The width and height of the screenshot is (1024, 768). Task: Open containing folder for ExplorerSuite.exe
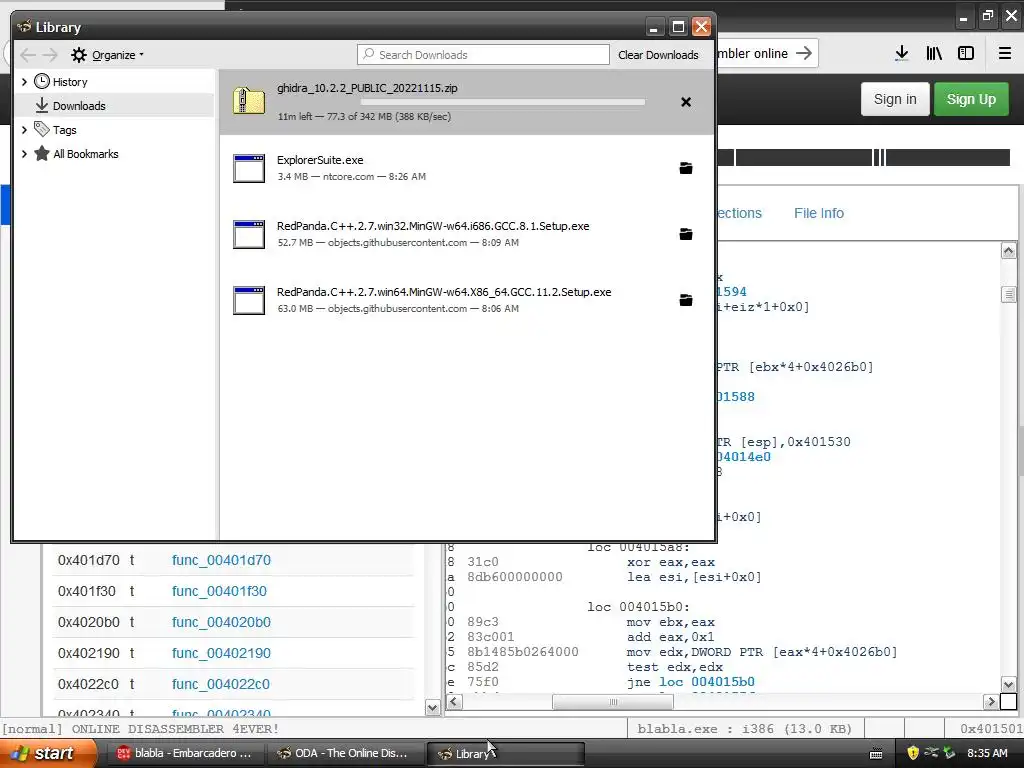(686, 168)
